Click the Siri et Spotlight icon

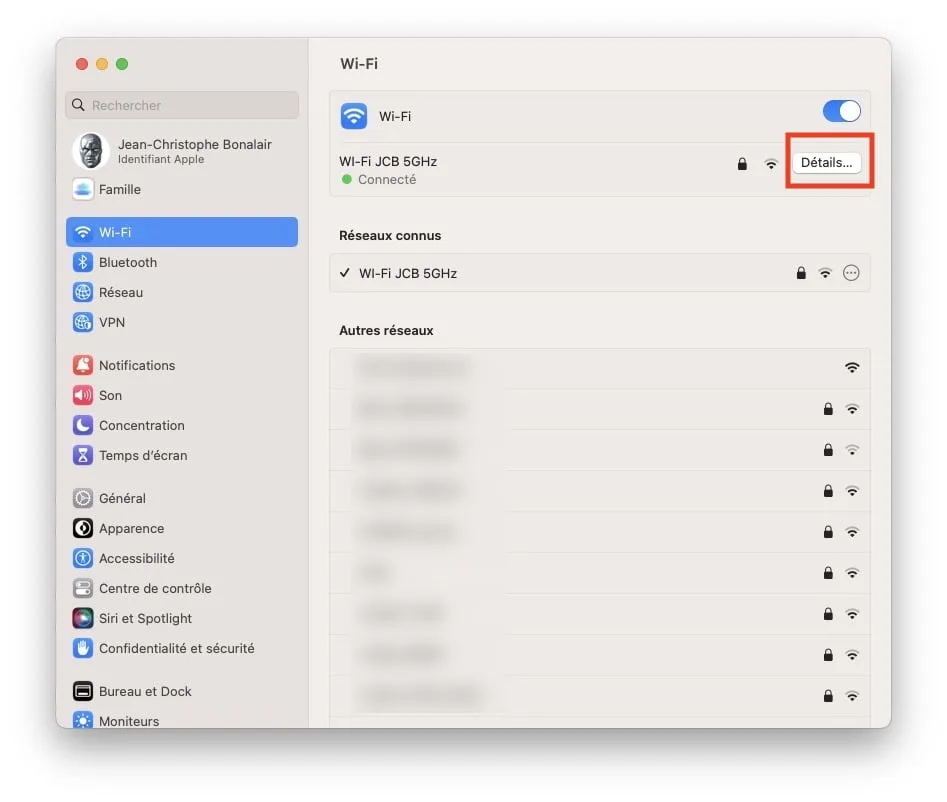[x=83, y=618]
